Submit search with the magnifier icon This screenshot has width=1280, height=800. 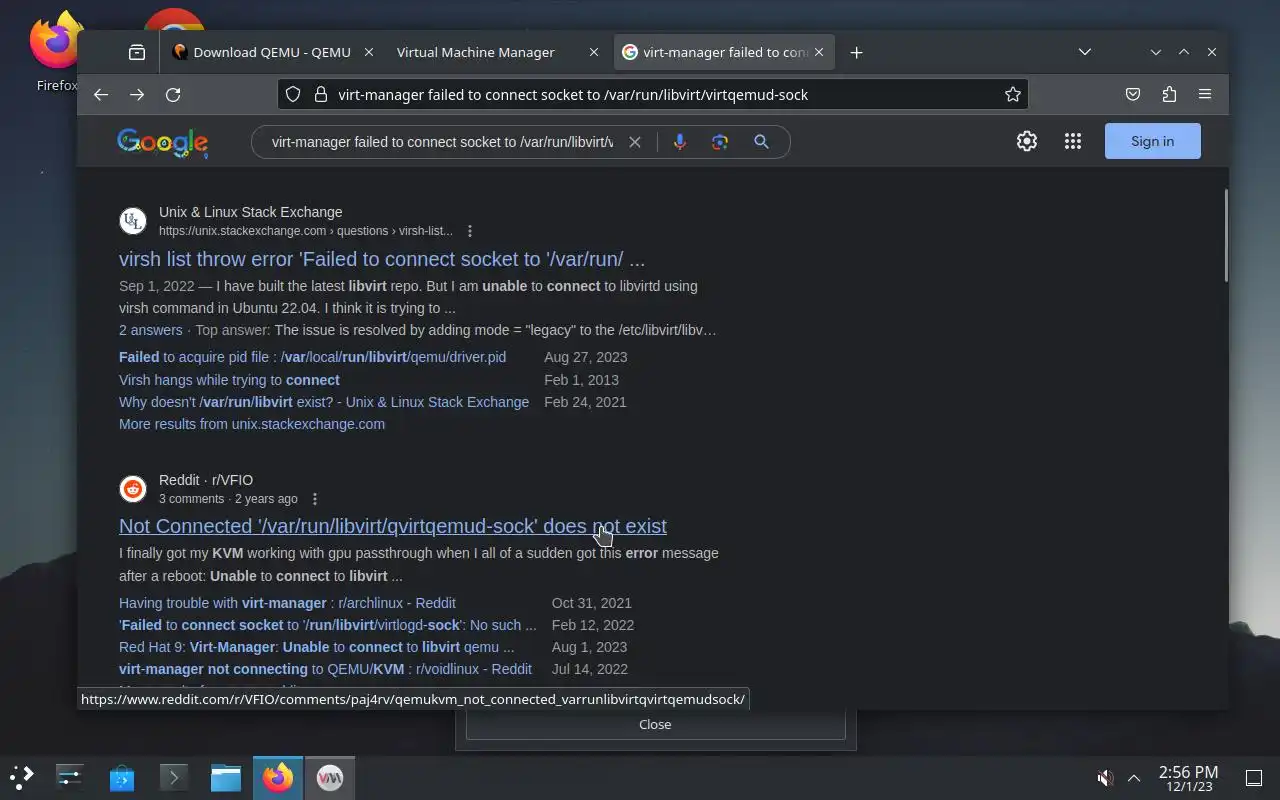point(761,142)
